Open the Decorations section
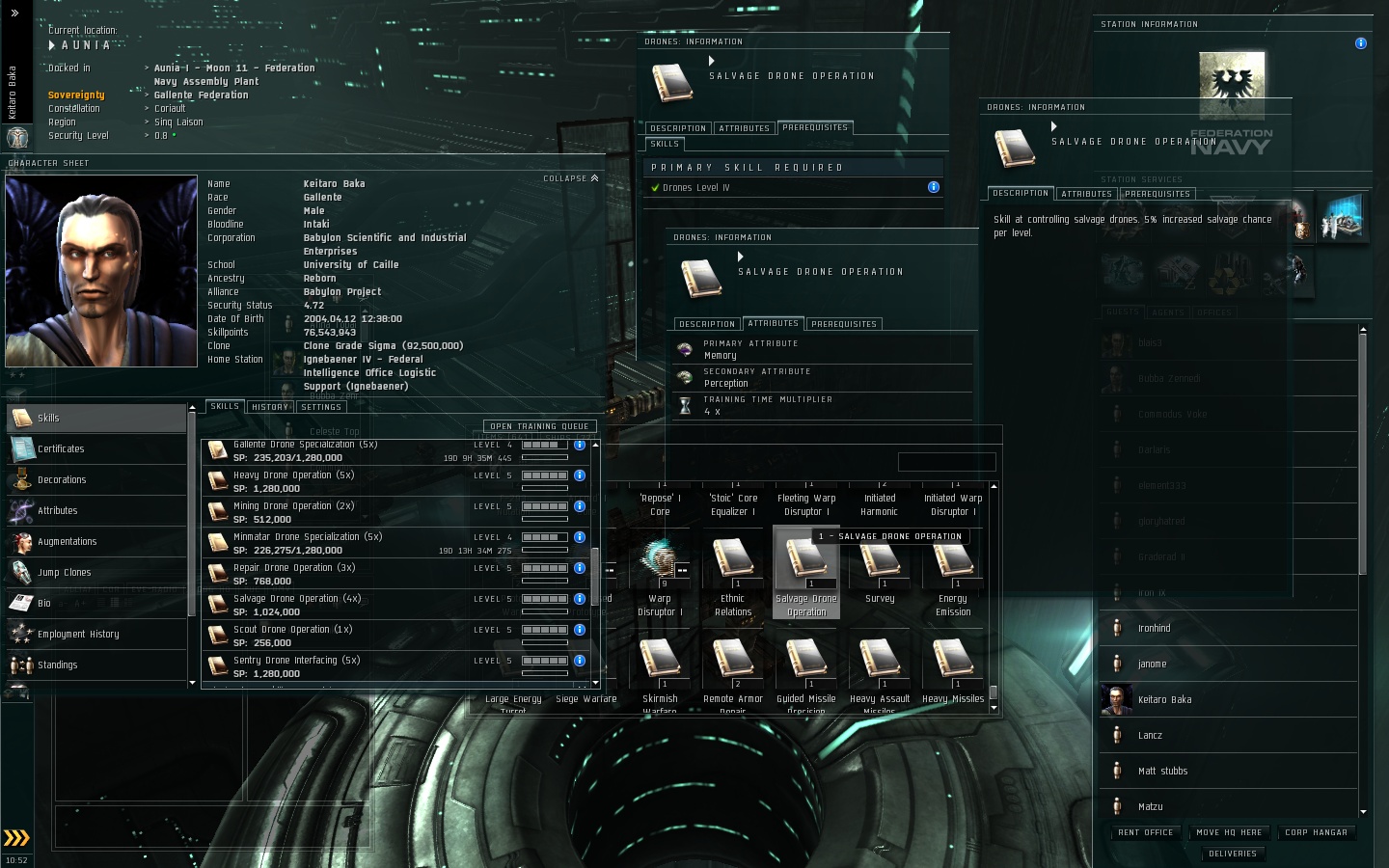The height and width of the screenshot is (868, 1389). (96, 479)
